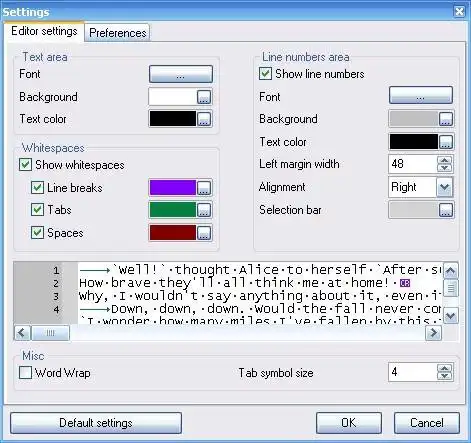Select the black Line numbers text color swatch
471x443 pixels.
[x=414, y=142]
